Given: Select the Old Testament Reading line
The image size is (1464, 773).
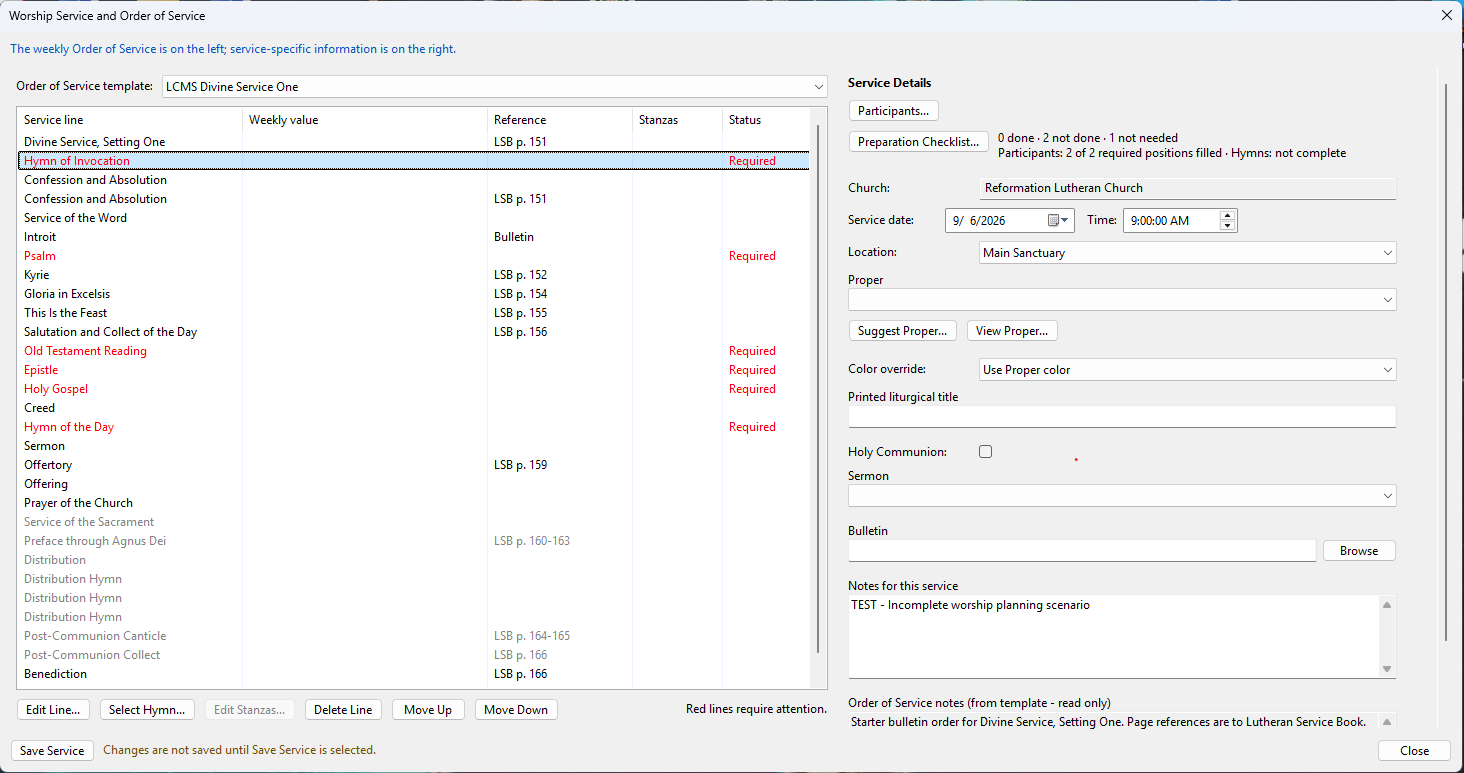Looking at the screenshot, I should 414,351.
